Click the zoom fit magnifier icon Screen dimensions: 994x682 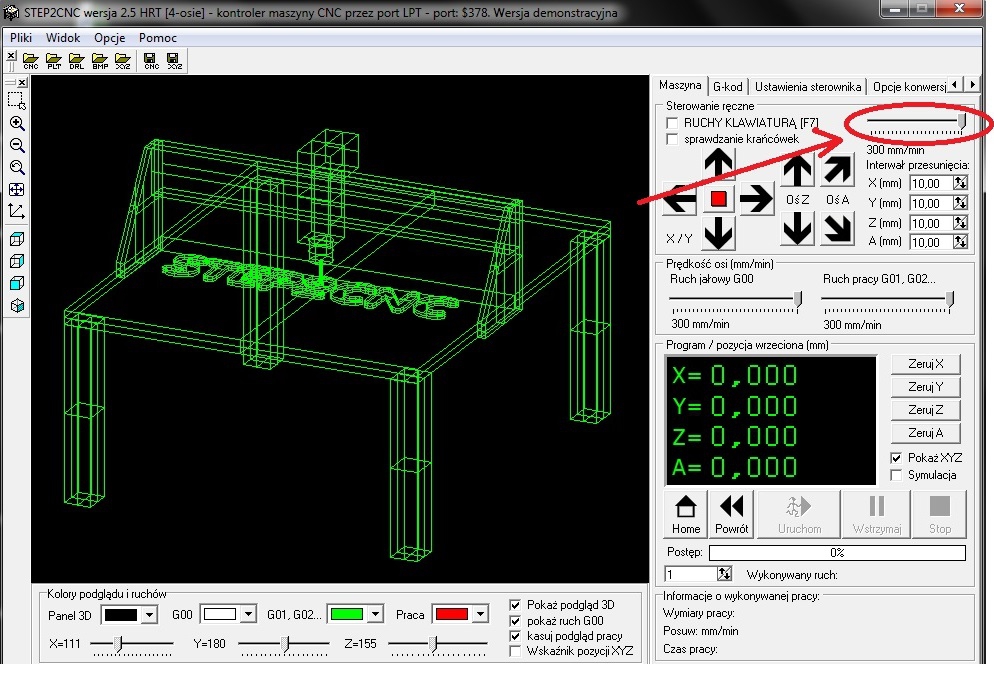pos(16,167)
